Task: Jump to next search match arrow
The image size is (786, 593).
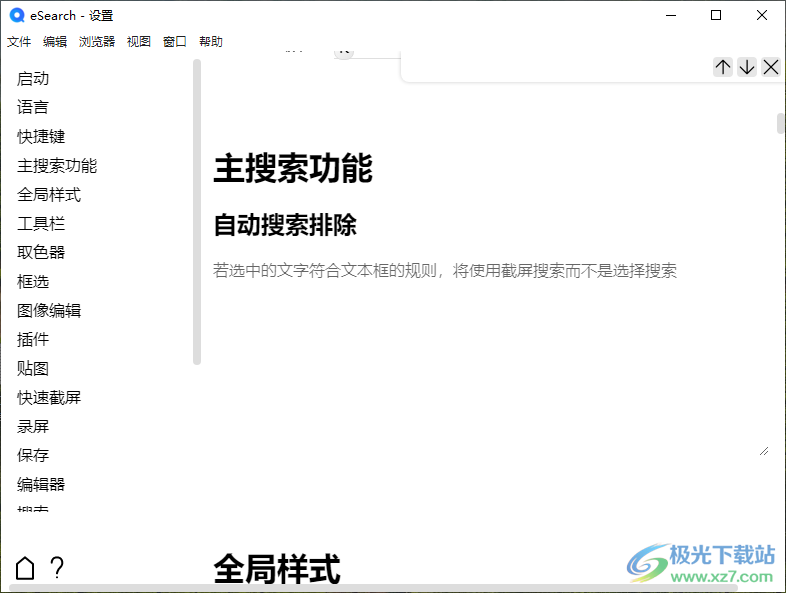Action: [747, 67]
